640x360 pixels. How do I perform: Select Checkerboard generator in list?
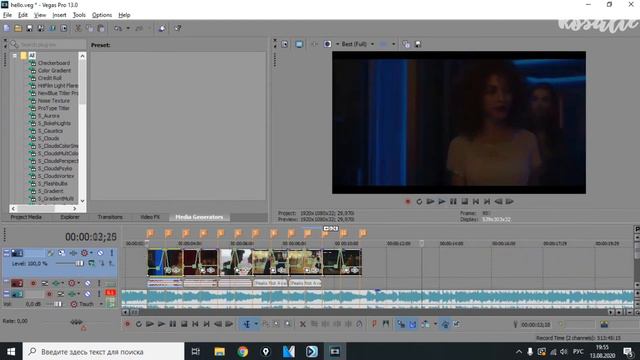tap(53, 63)
